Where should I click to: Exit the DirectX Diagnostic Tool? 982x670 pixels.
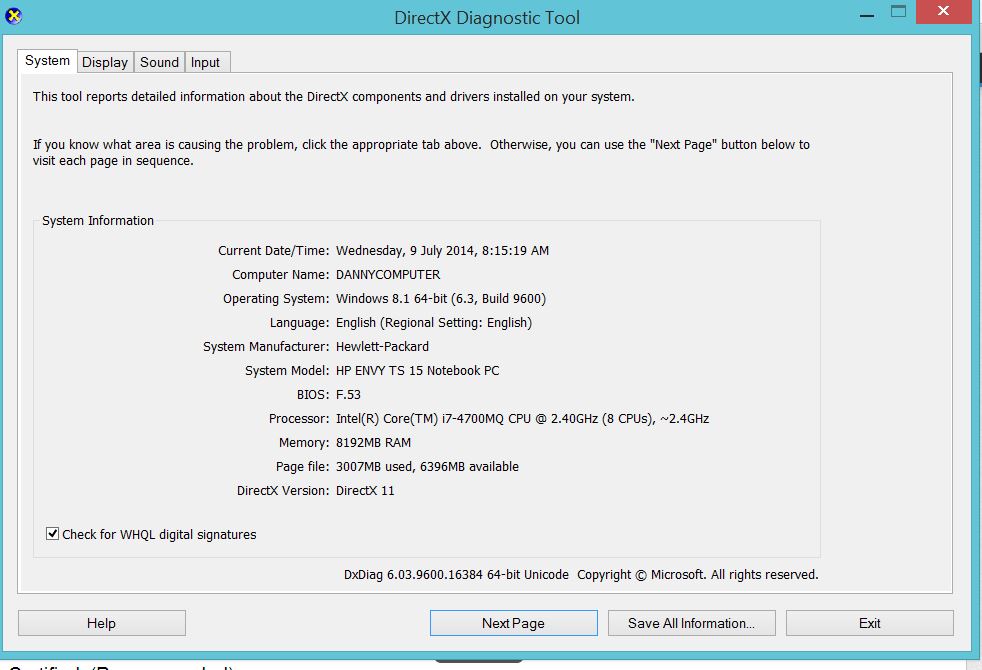pyautogui.click(x=870, y=623)
